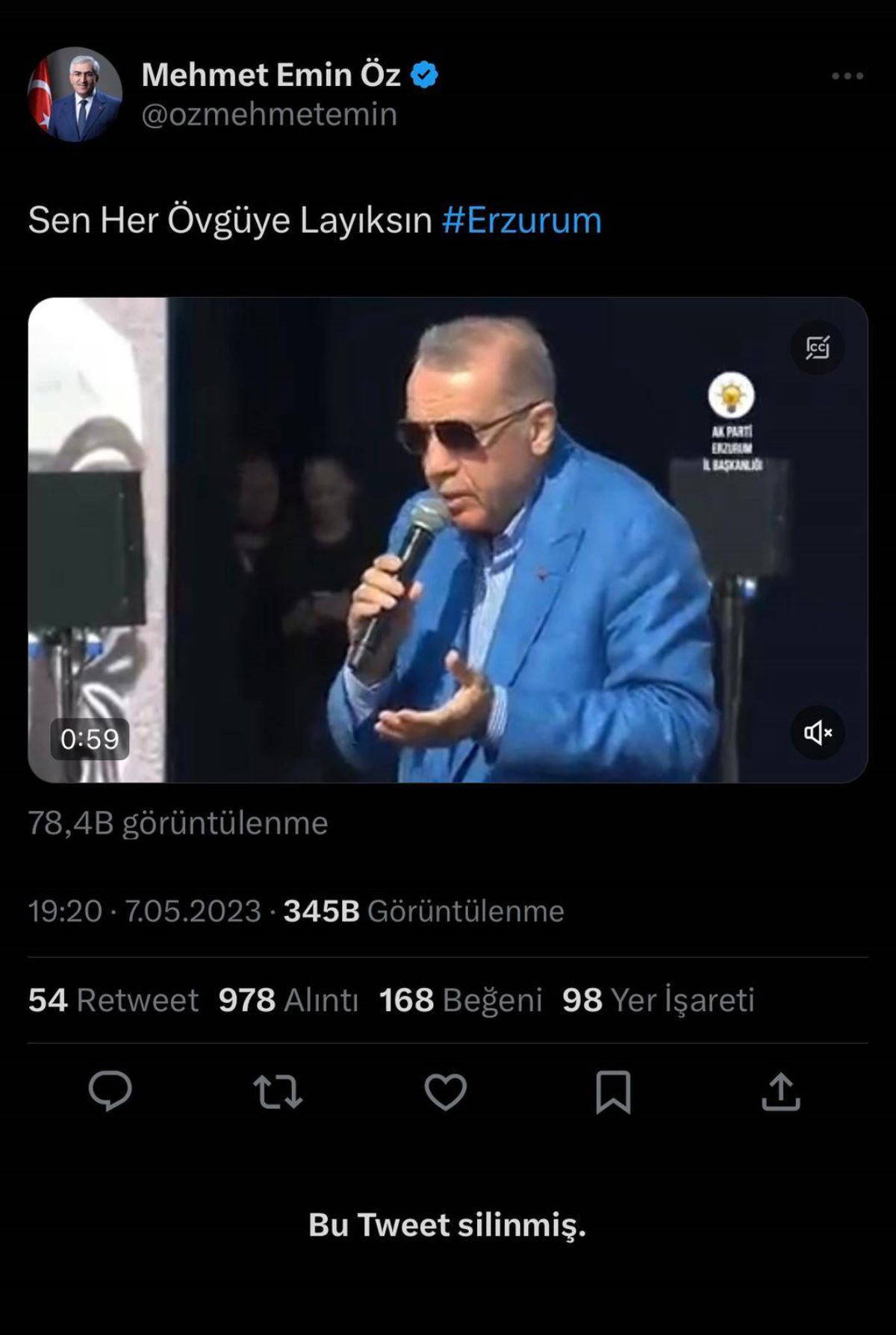Open the three-dot more options menu
896x1335 pixels.
point(847,76)
